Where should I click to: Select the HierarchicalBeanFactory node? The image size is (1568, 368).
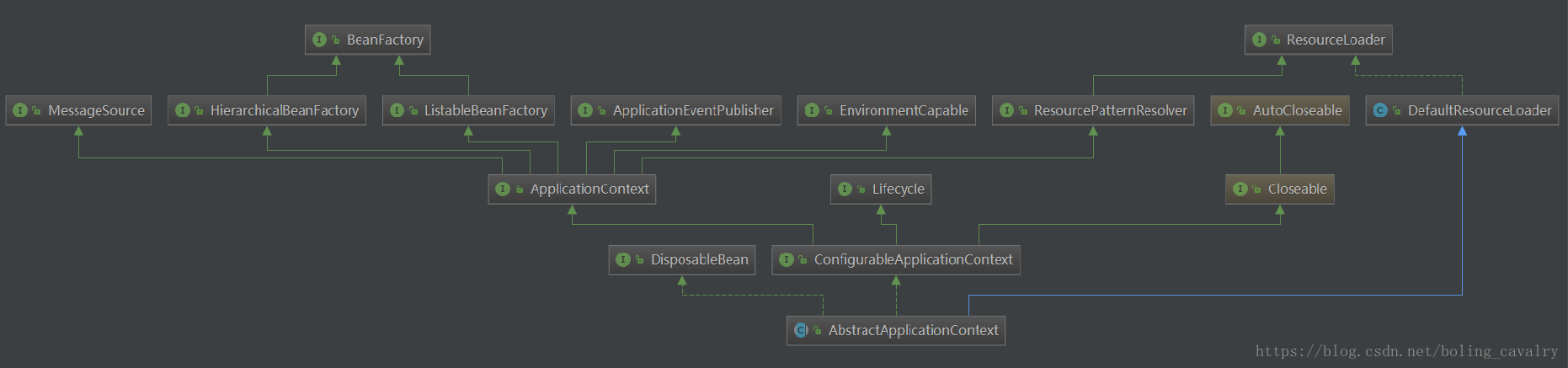pyautogui.click(x=267, y=110)
